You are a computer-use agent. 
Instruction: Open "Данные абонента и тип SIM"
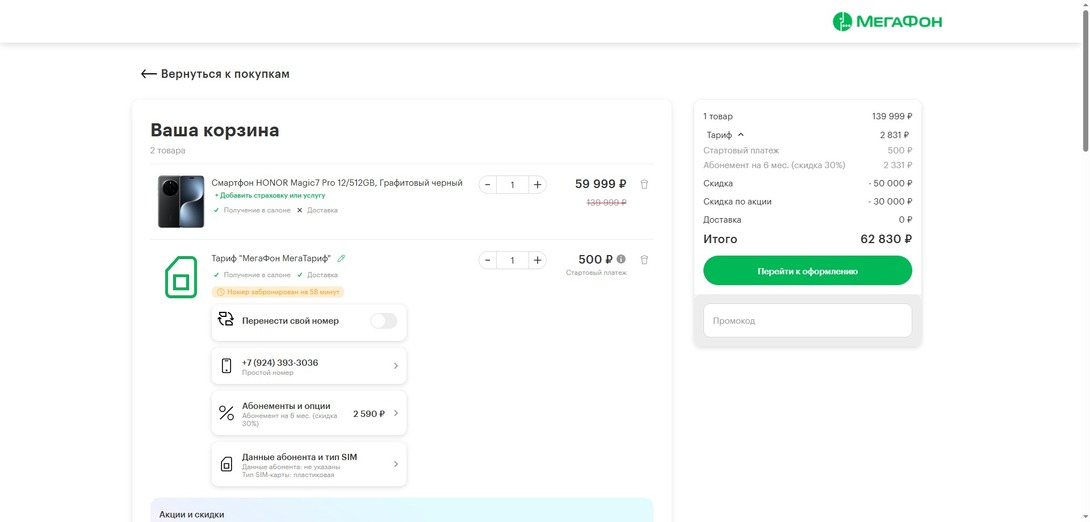(308, 464)
